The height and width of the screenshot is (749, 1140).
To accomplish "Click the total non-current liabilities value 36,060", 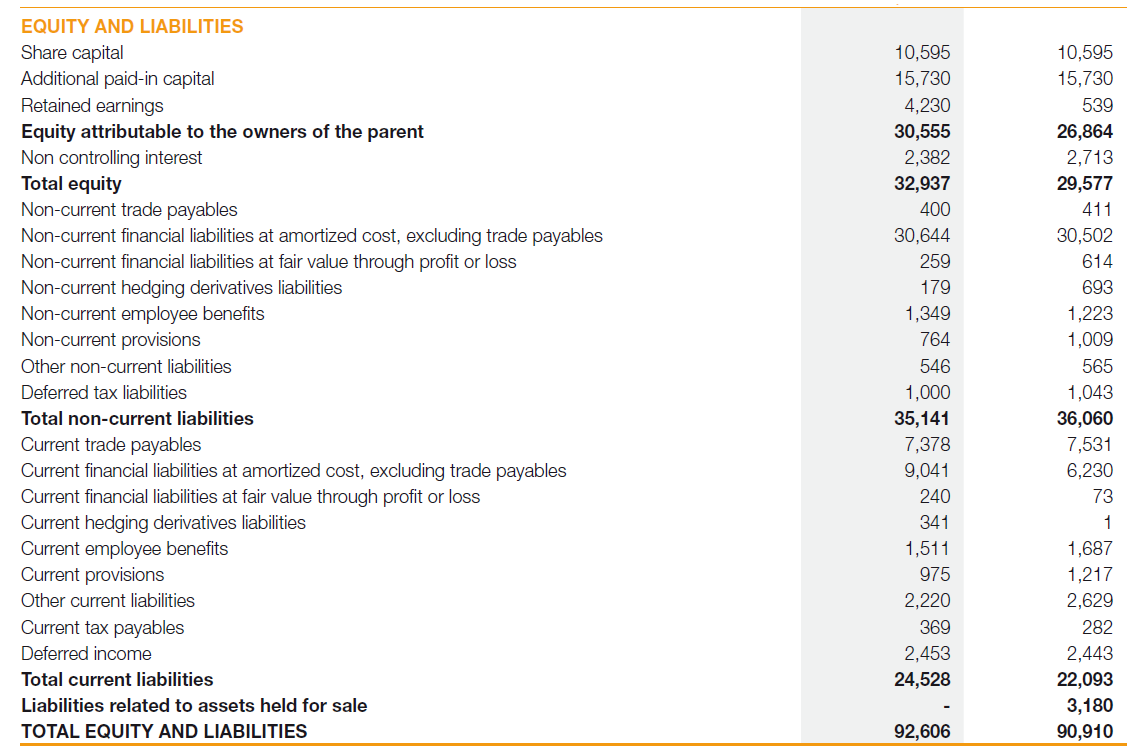I will click(x=1085, y=419).
